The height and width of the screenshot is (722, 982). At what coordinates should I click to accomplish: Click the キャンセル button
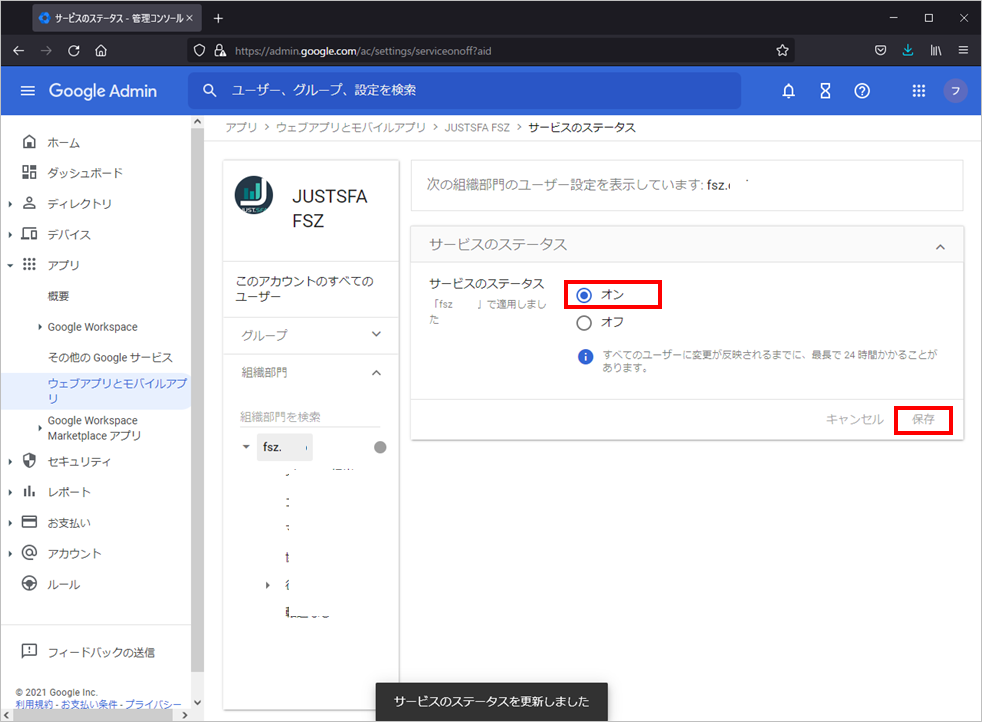coord(854,420)
